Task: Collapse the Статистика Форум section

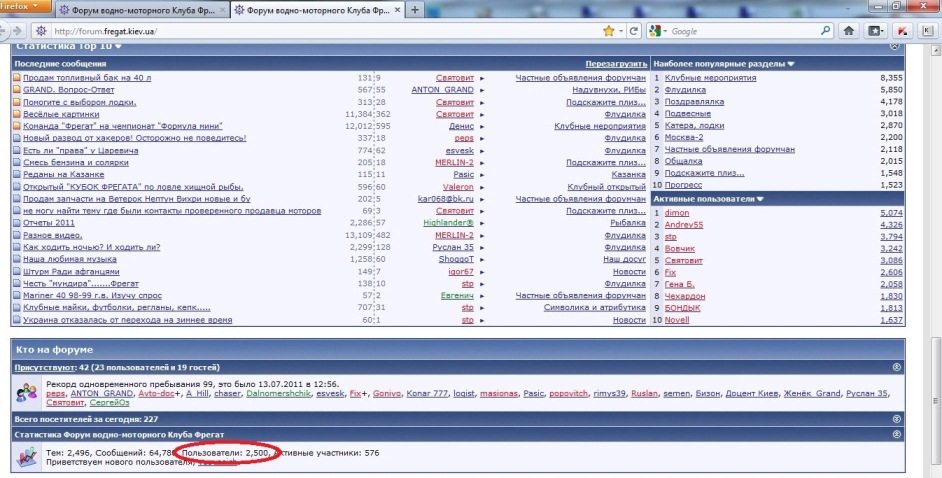Action: [x=897, y=434]
